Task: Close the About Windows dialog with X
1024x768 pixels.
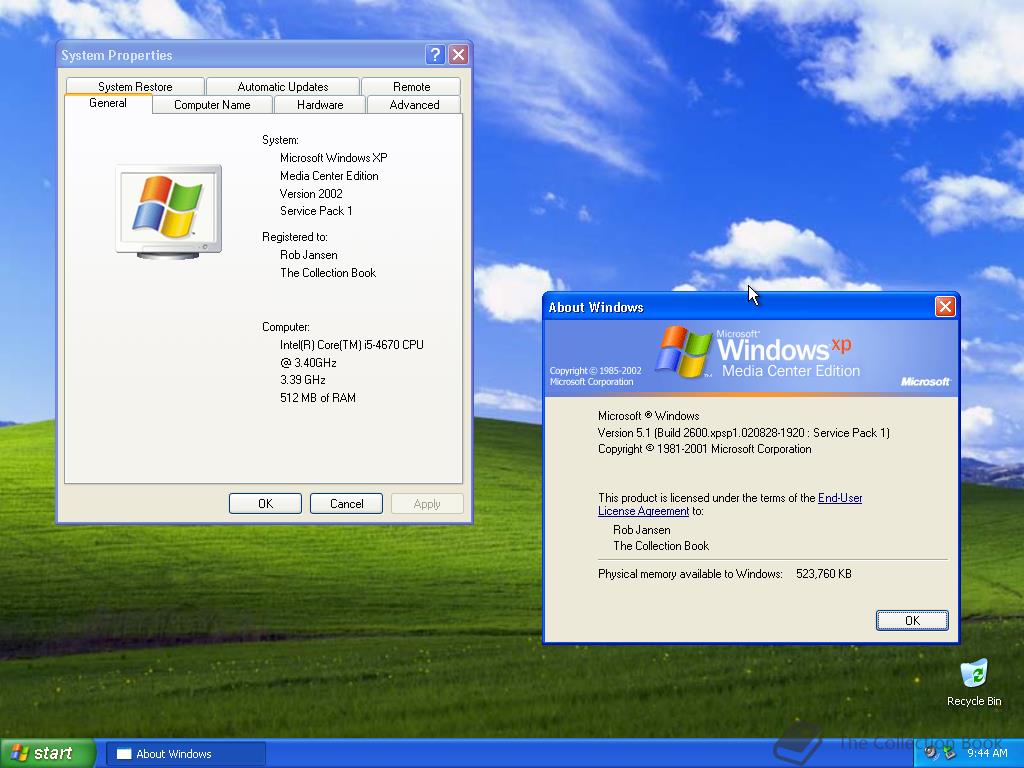Action: tap(945, 306)
